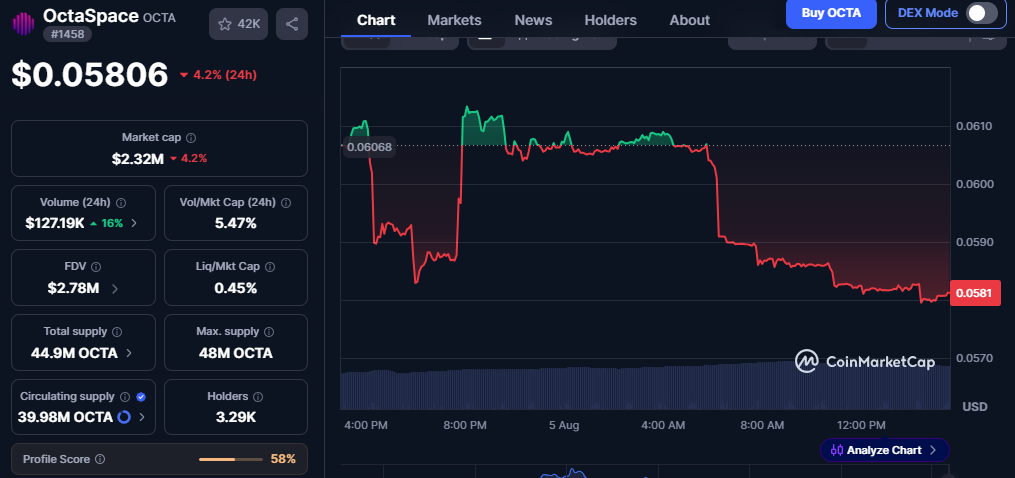The height and width of the screenshot is (478, 1015).
Task: Toggle DEX Mode switch
Action: [x=981, y=14]
